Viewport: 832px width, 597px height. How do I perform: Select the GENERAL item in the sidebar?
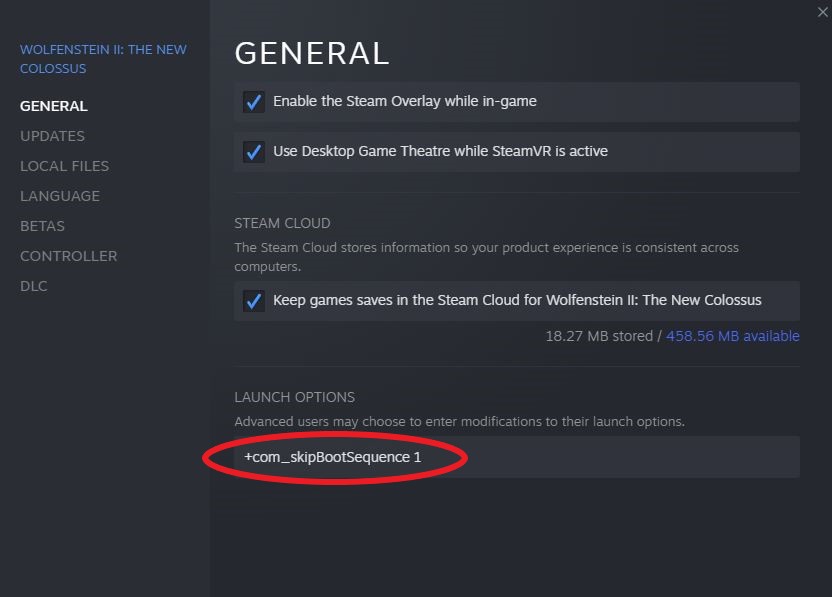54,106
